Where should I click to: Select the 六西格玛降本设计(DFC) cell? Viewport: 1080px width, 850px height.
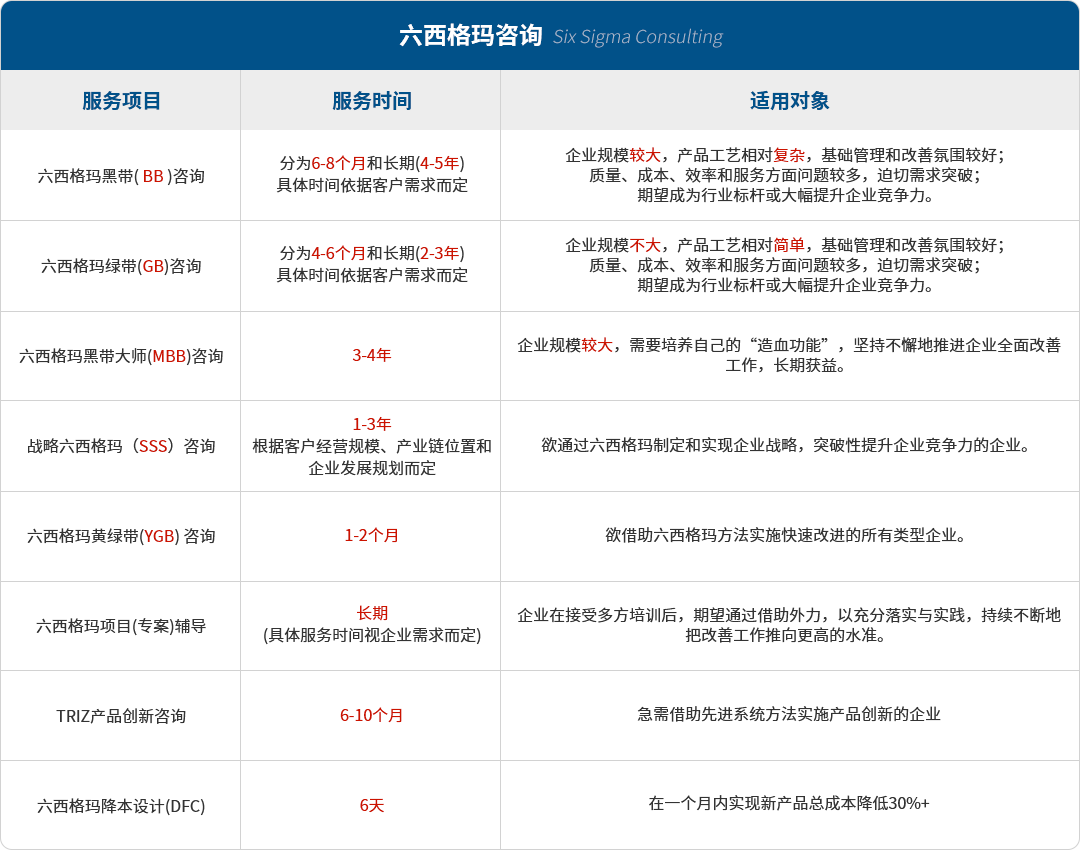coord(121,806)
